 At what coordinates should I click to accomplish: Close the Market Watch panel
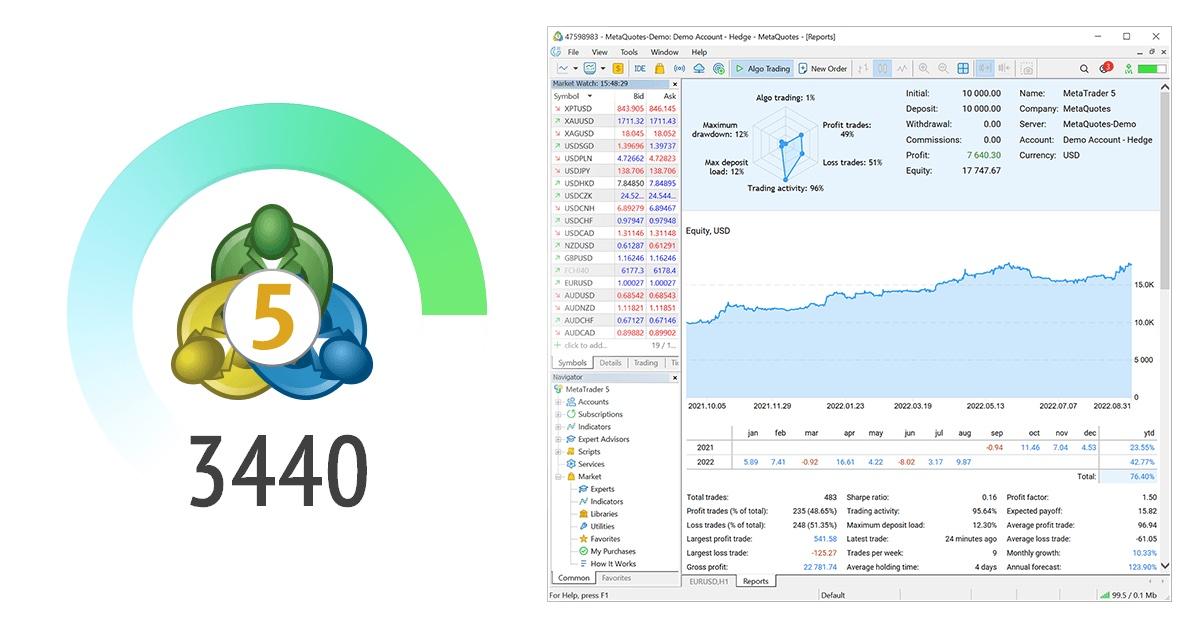pyautogui.click(x=674, y=84)
